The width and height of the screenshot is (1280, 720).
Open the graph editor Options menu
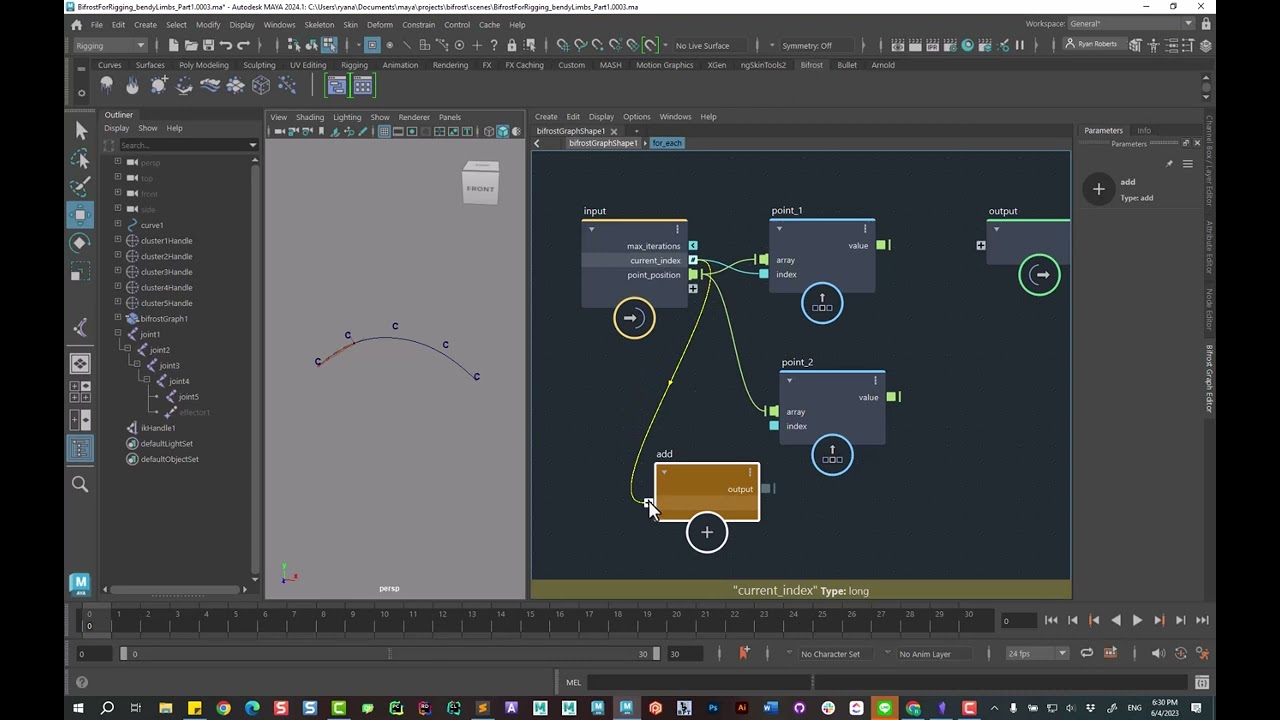636,117
